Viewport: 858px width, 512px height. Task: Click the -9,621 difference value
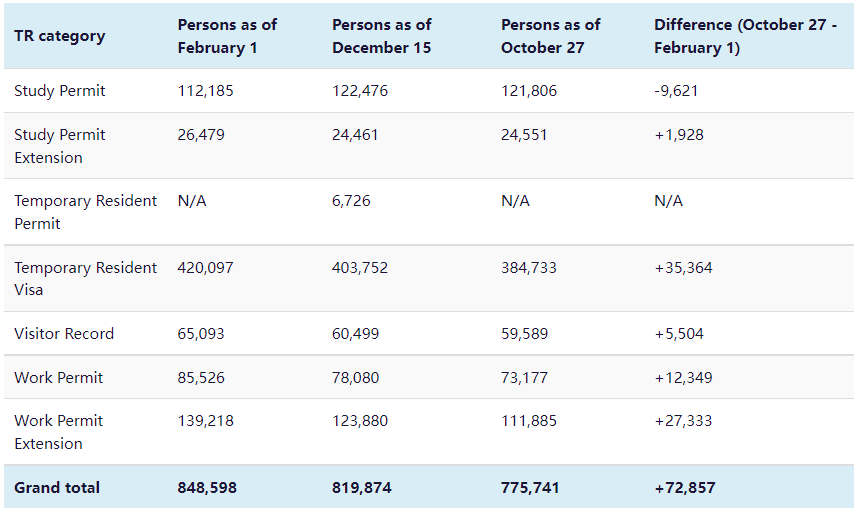pos(676,91)
